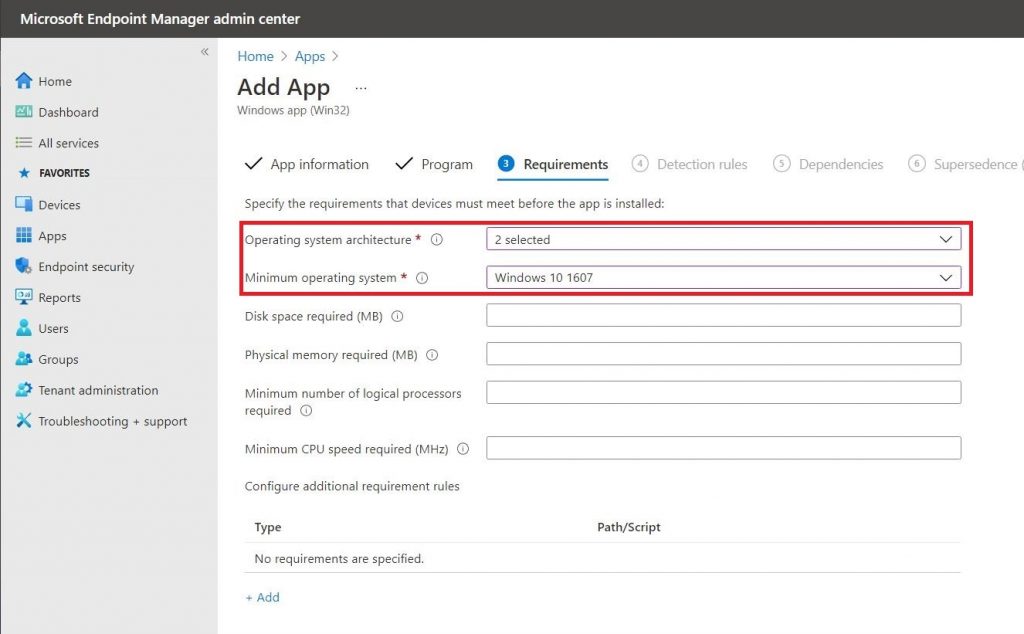The width and height of the screenshot is (1024, 634).
Task: Click Minimum CPU speed required input field
Action: click(724, 448)
